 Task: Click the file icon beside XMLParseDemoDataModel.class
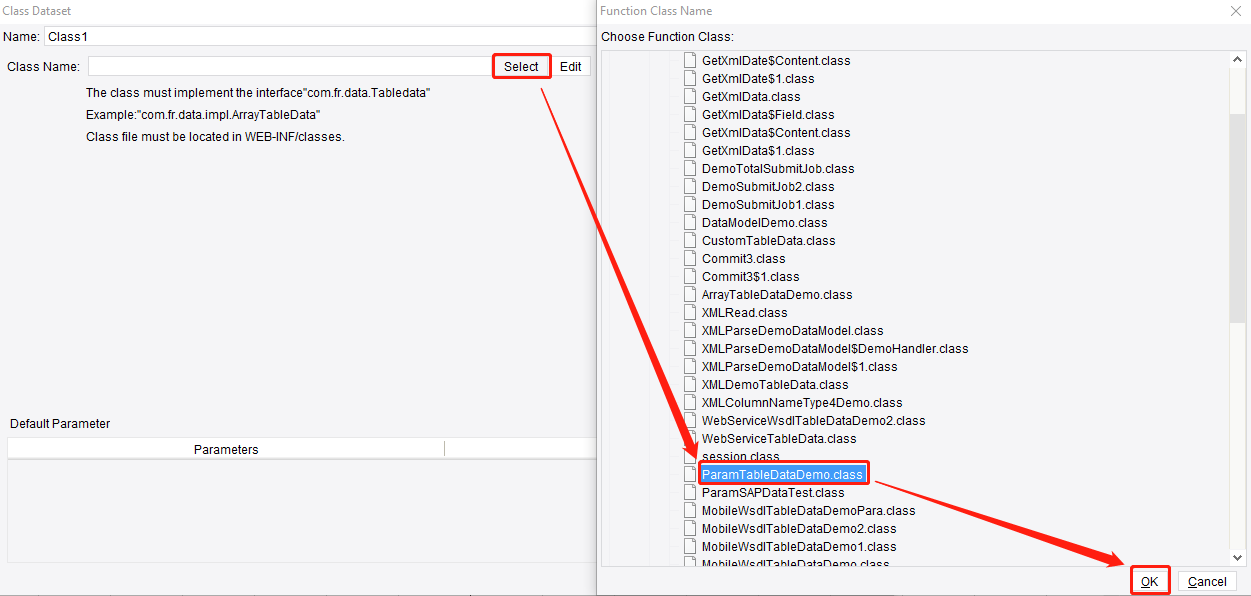pos(689,330)
